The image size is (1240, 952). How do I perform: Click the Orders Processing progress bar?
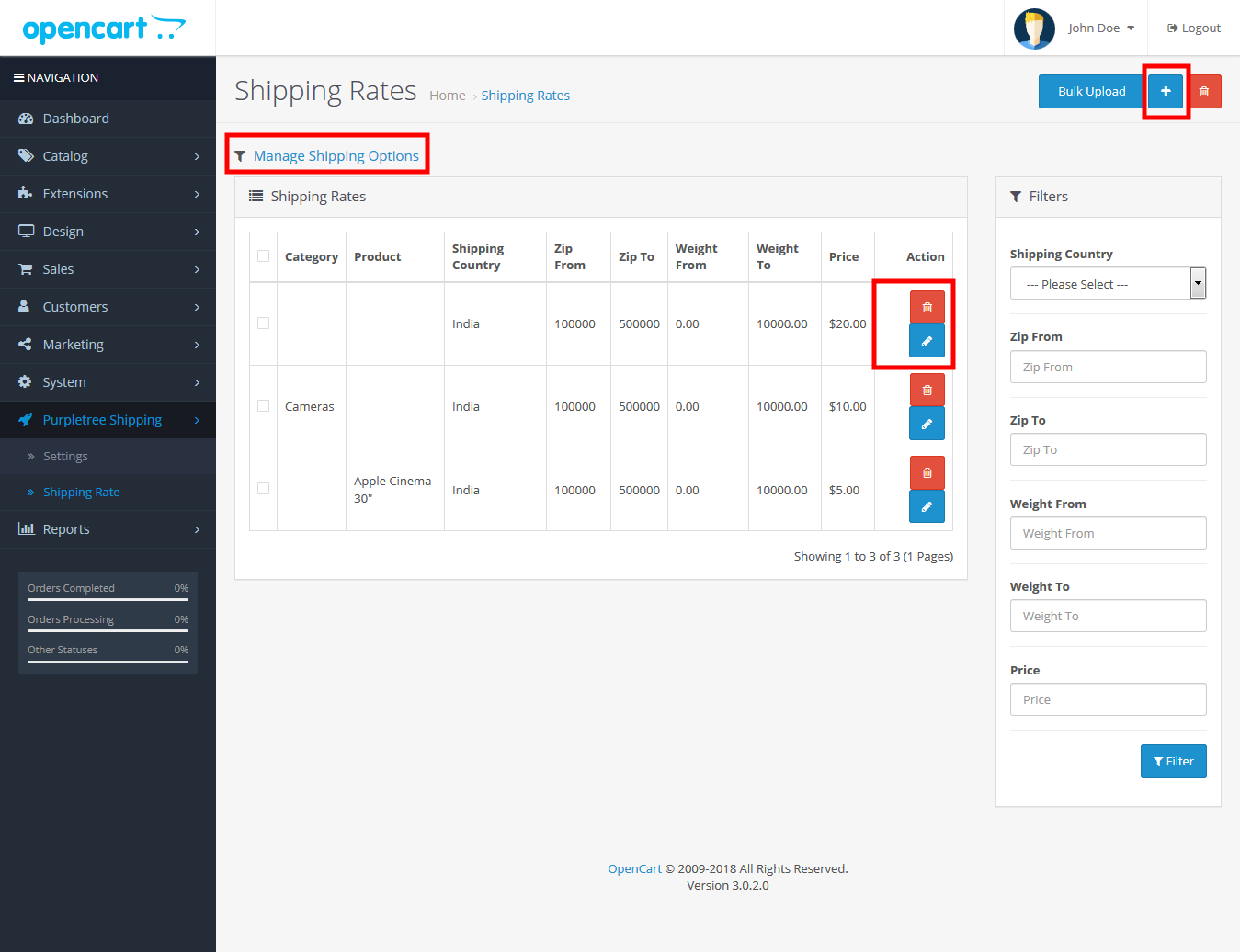108,630
